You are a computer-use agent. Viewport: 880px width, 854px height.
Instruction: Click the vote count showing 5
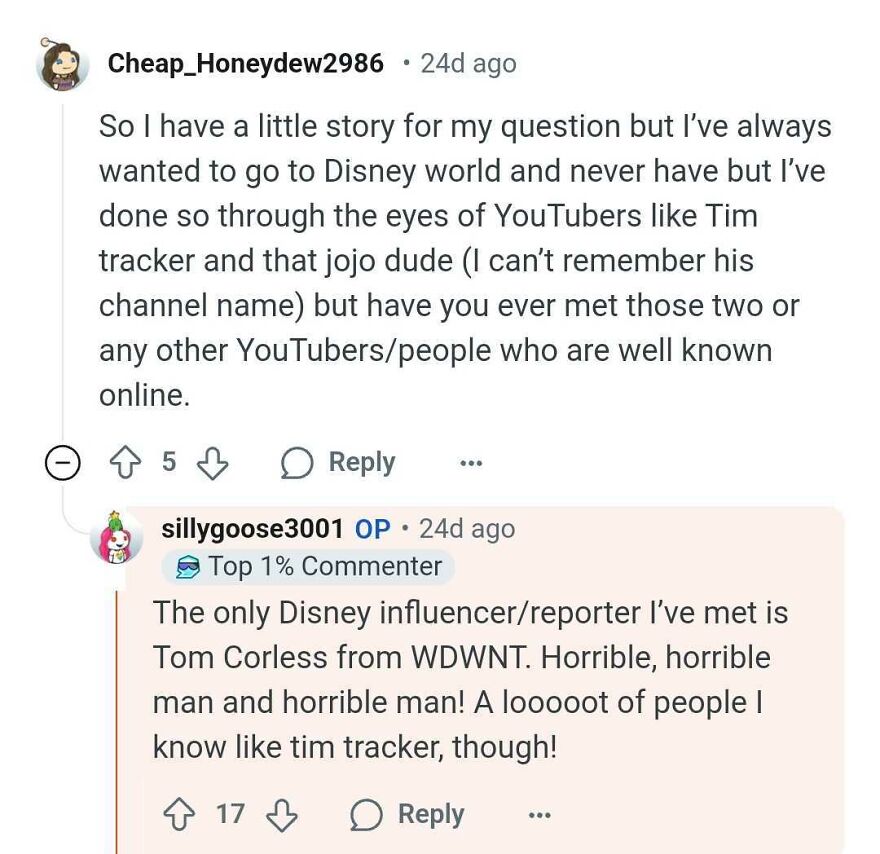167,461
